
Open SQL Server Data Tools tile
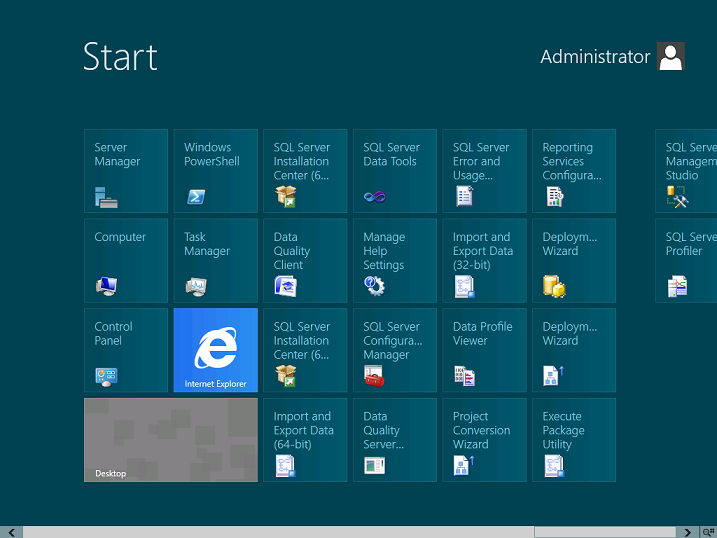[x=395, y=170]
